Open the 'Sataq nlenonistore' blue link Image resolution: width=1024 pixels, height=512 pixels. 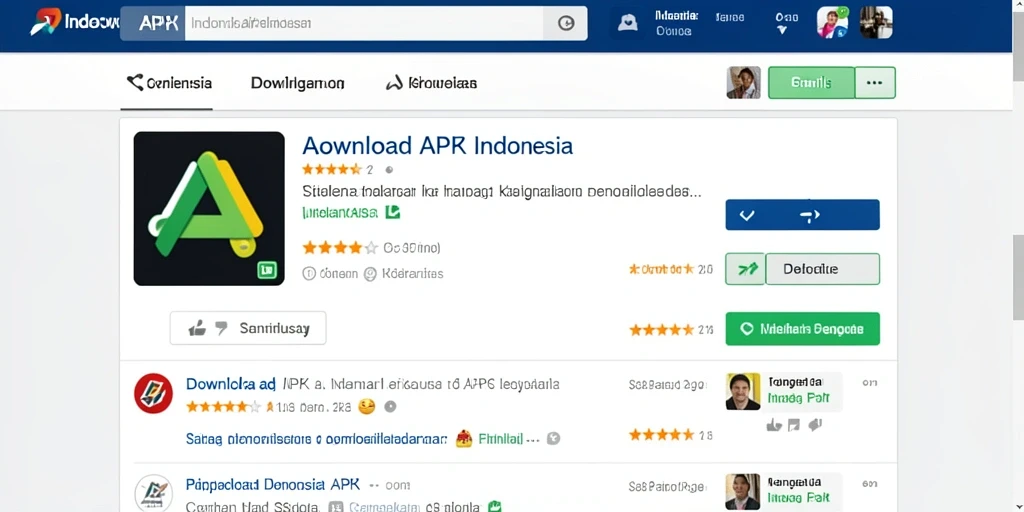coord(316,439)
